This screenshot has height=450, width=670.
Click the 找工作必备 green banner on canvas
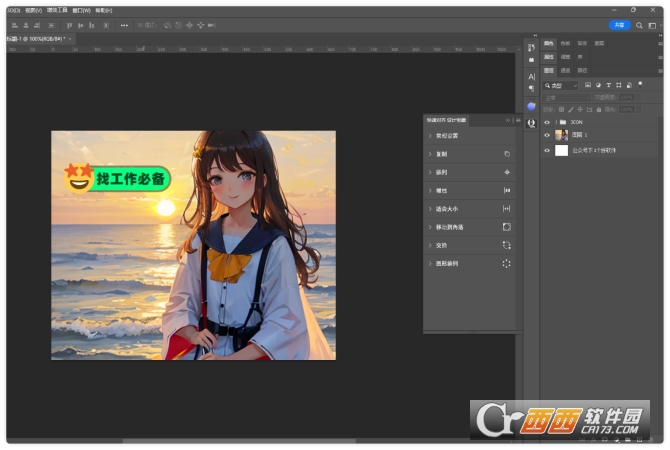click(129, 179)
